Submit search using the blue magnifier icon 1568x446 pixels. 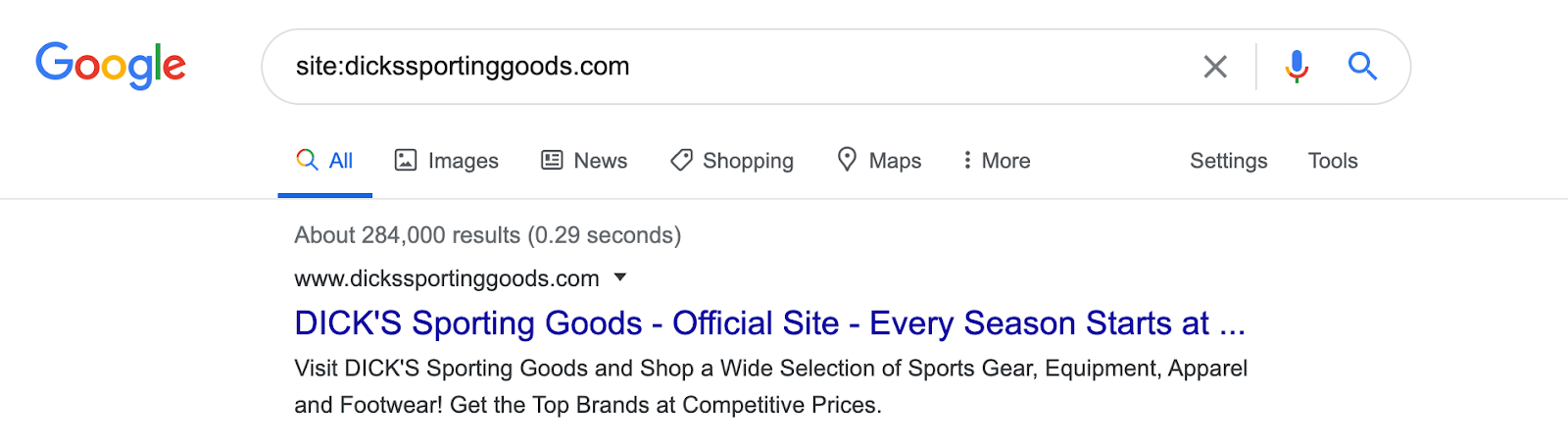tap(1362, 66)
